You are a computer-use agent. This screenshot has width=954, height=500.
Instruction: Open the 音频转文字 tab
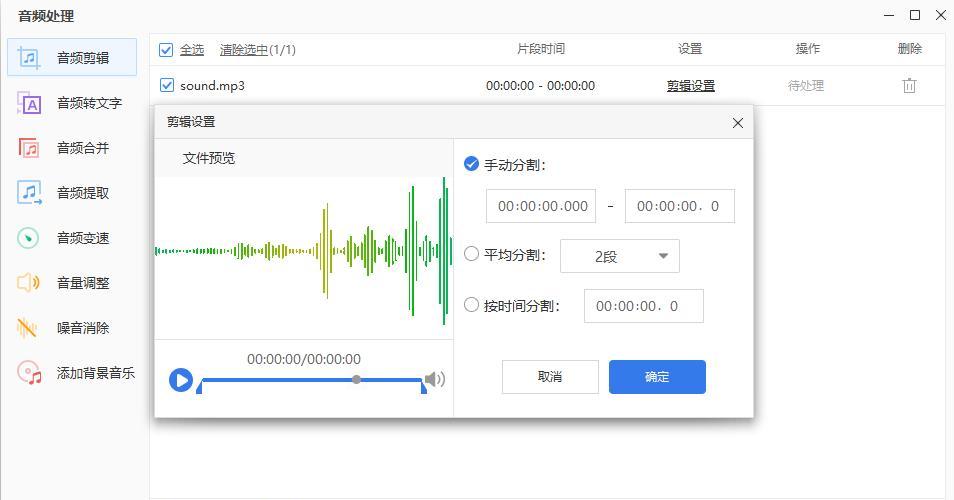tap(72, 103)
